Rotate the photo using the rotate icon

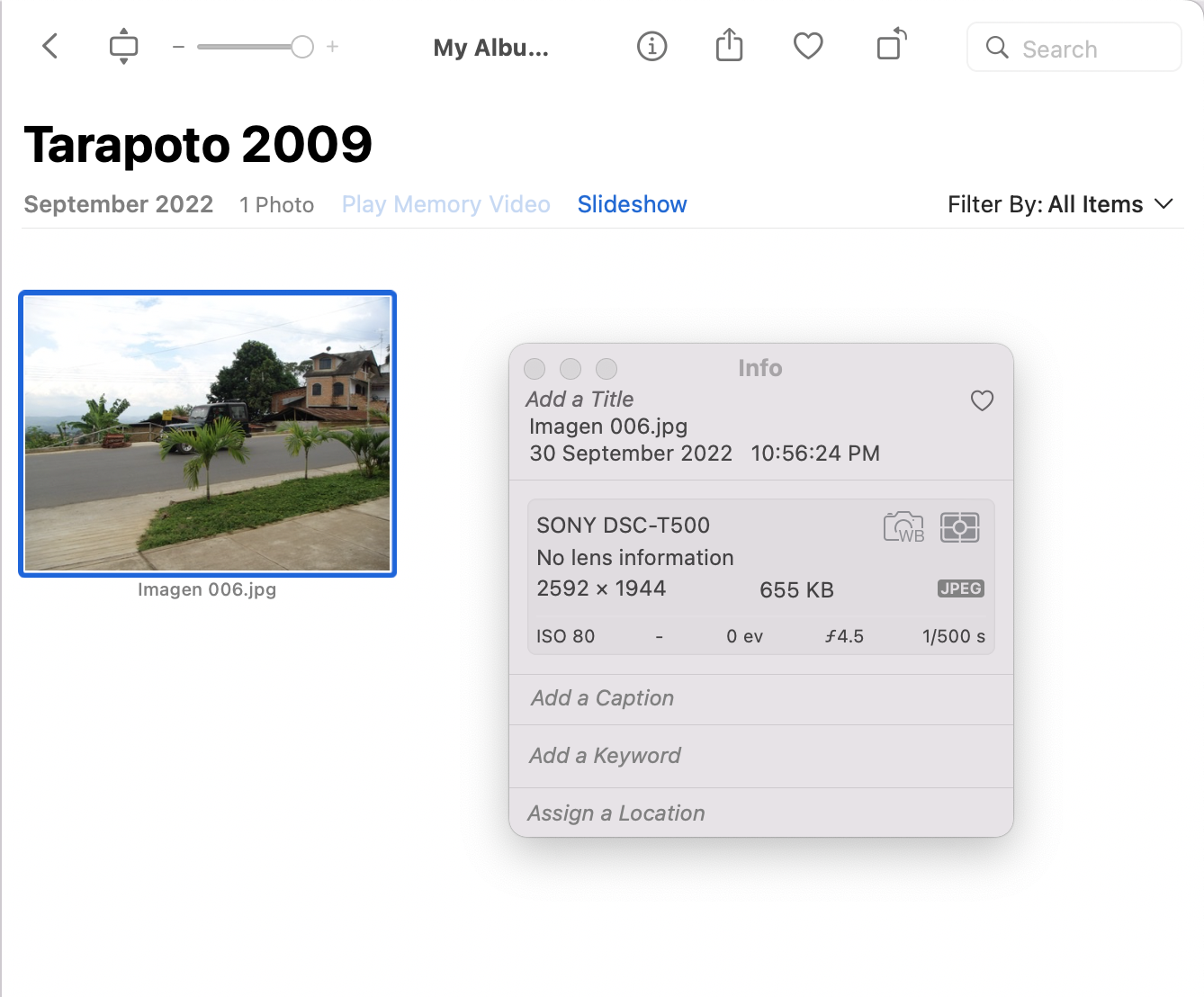pyautogui.click(x=891, y=44)
